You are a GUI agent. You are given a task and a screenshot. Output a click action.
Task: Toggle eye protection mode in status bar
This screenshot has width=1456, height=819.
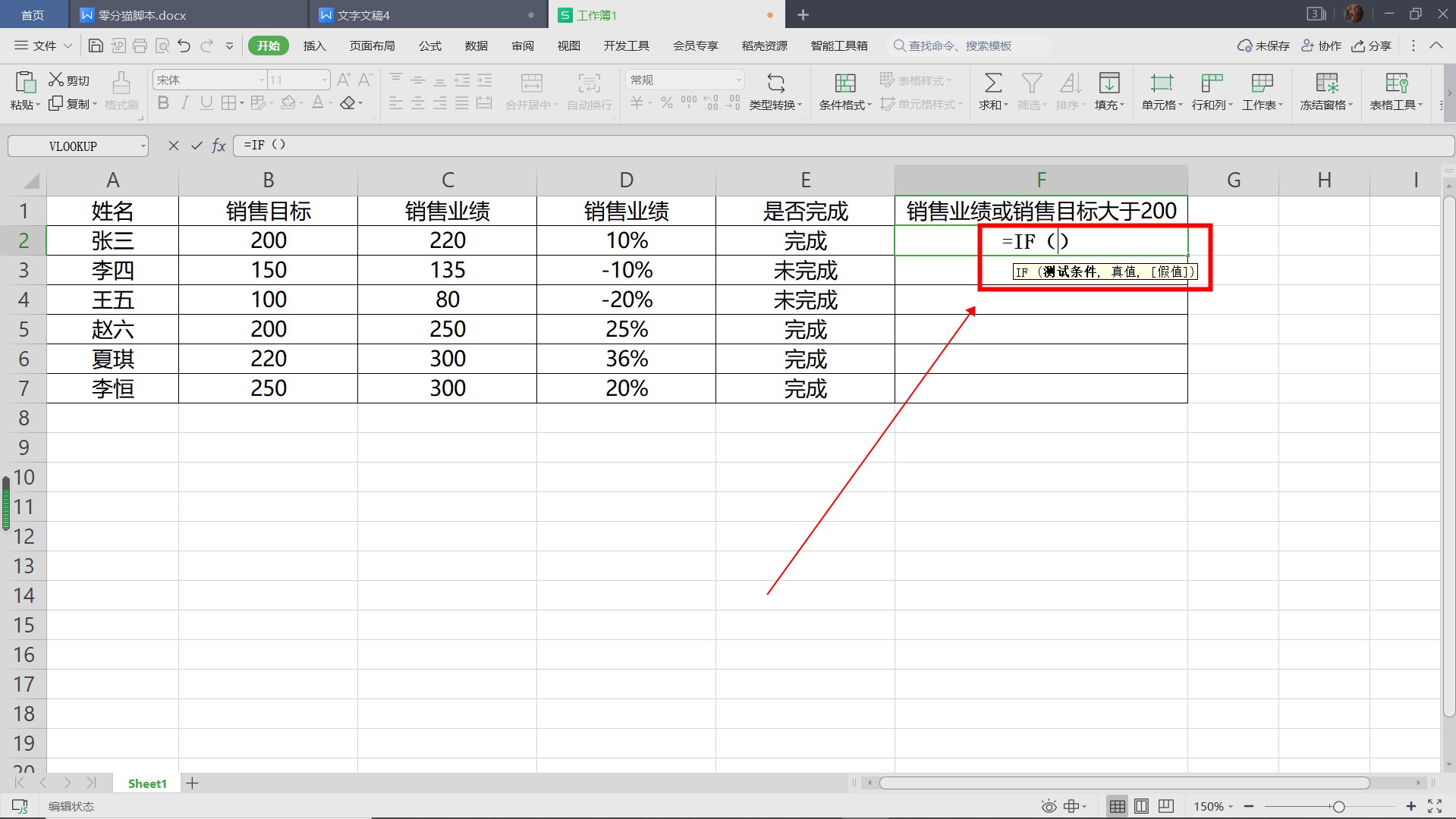(1049, 806)
